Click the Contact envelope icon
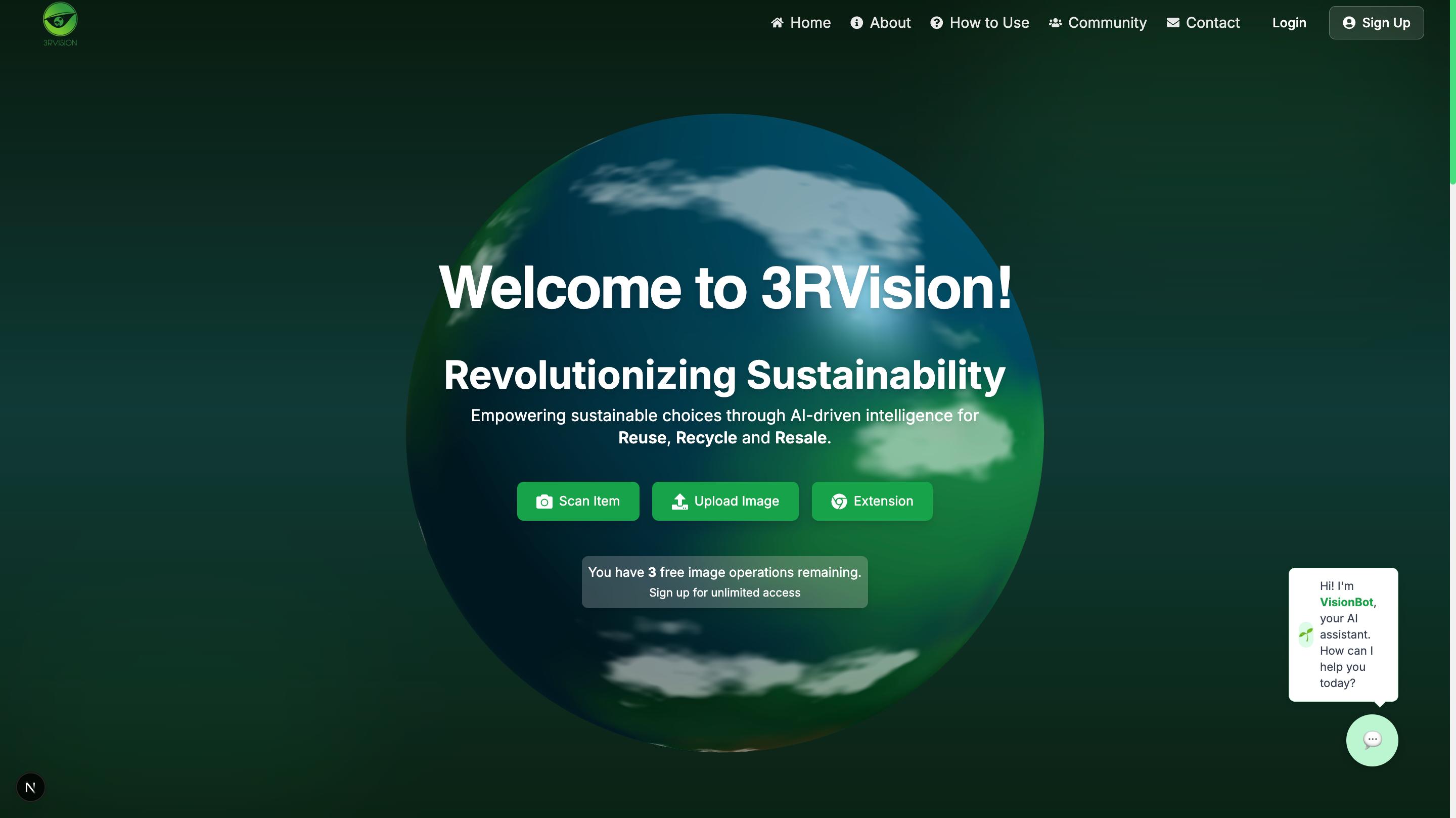Image resolution: width=1456 pixels, height=818 pixels. tap(1173, 23)
